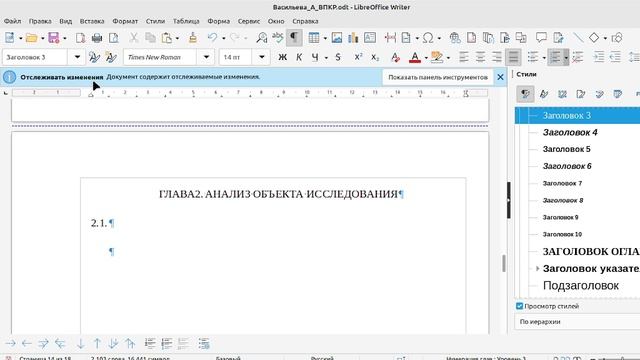Click the vertical scrollbar handle
The height and width of the screenshot is (360, 640).
[x=503, y=263]
